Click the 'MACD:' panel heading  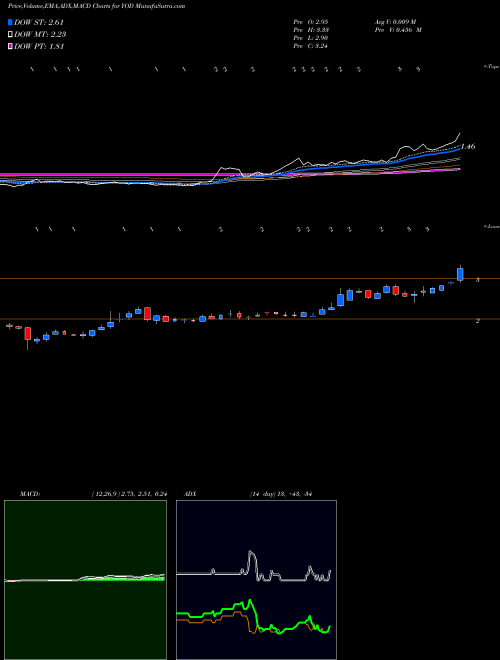[30, 494]
